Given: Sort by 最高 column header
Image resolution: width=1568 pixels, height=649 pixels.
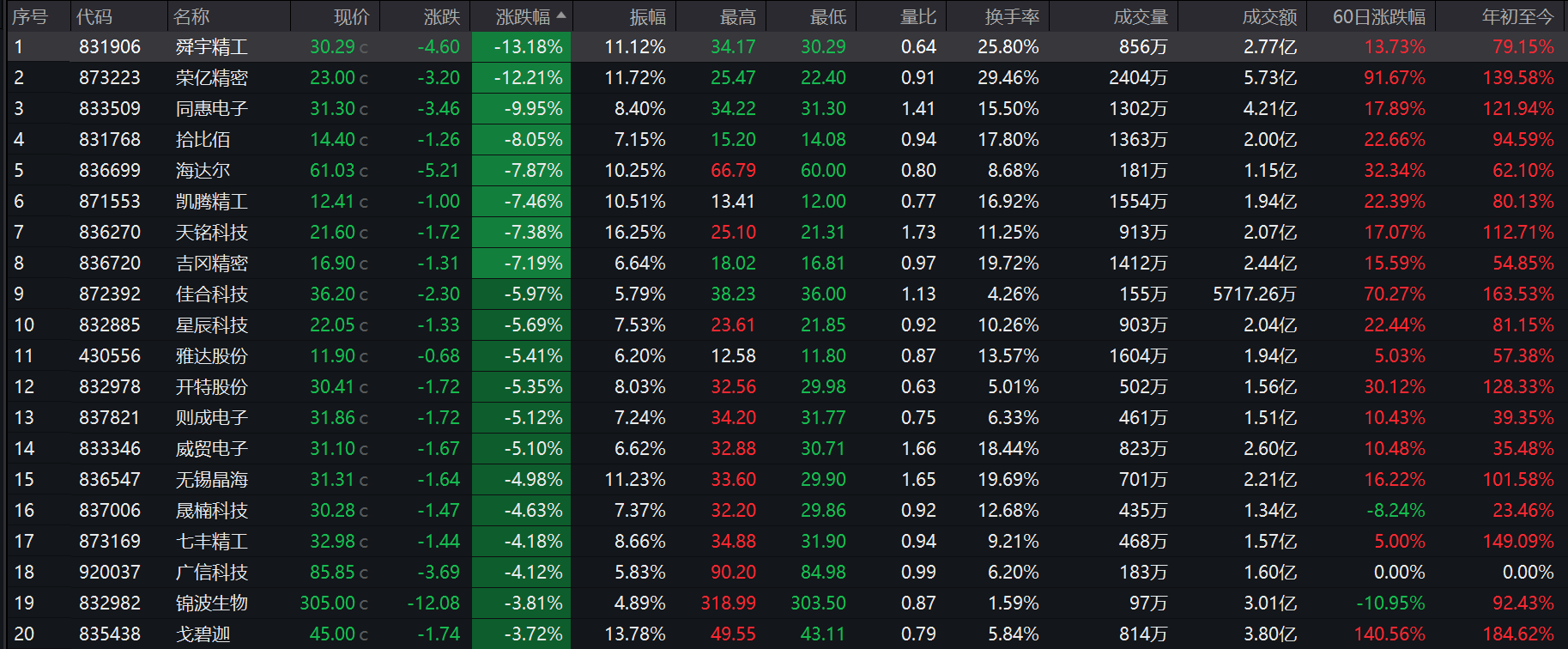Looking at the screenshot, I should 738,16.
